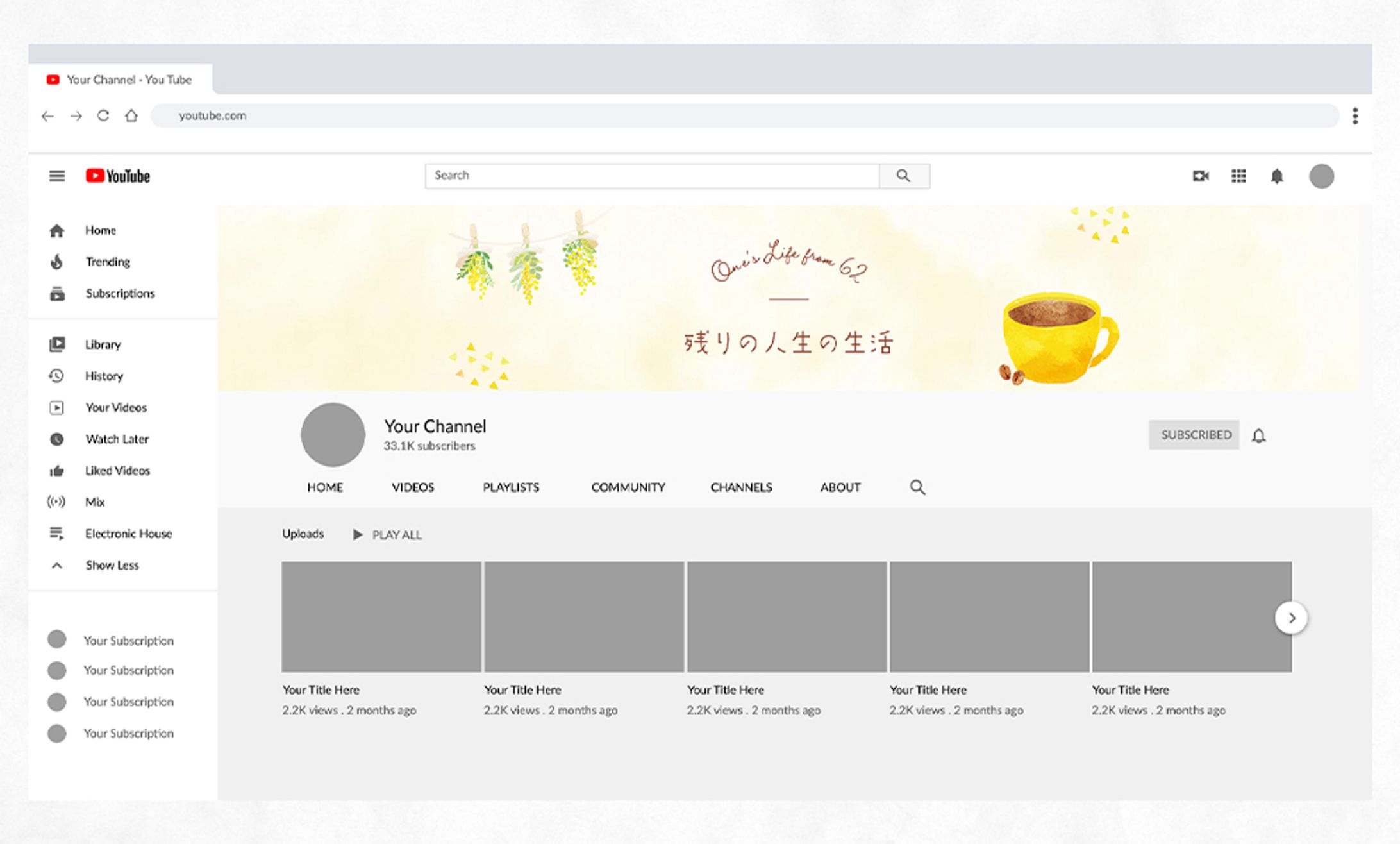Open the first upload thumbnail
The width and height of the screenshot is (1400, 844).
pos(381,616)
